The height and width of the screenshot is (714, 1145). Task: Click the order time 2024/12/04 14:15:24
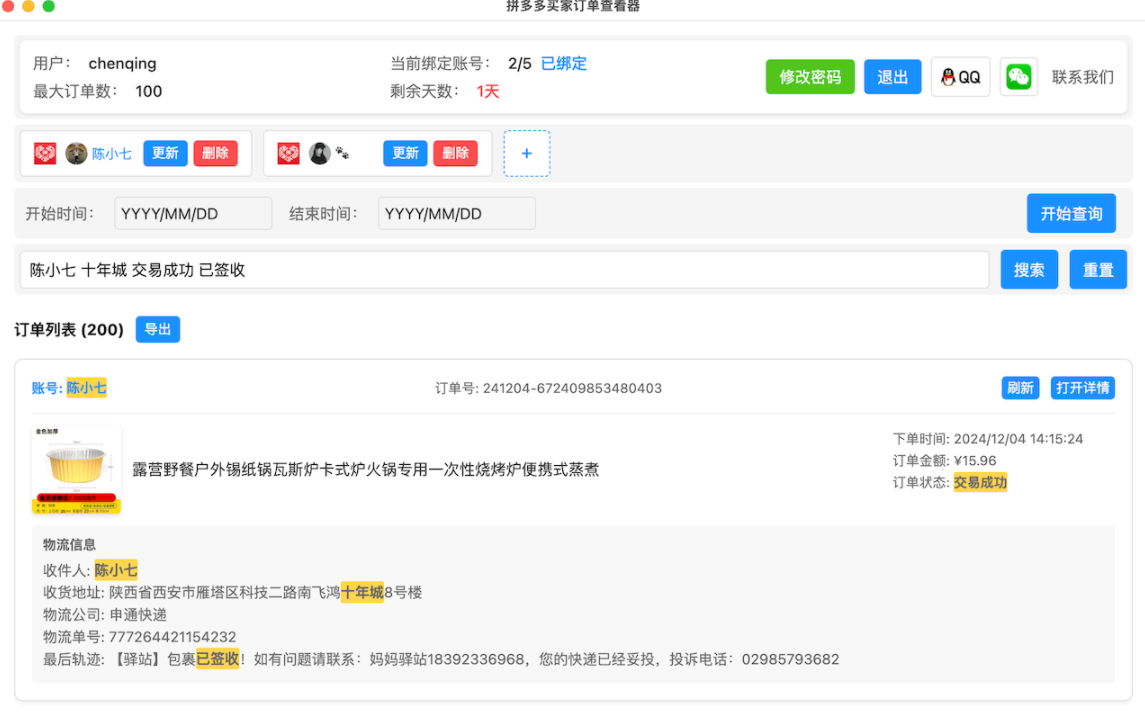(x=1019, y=439)
